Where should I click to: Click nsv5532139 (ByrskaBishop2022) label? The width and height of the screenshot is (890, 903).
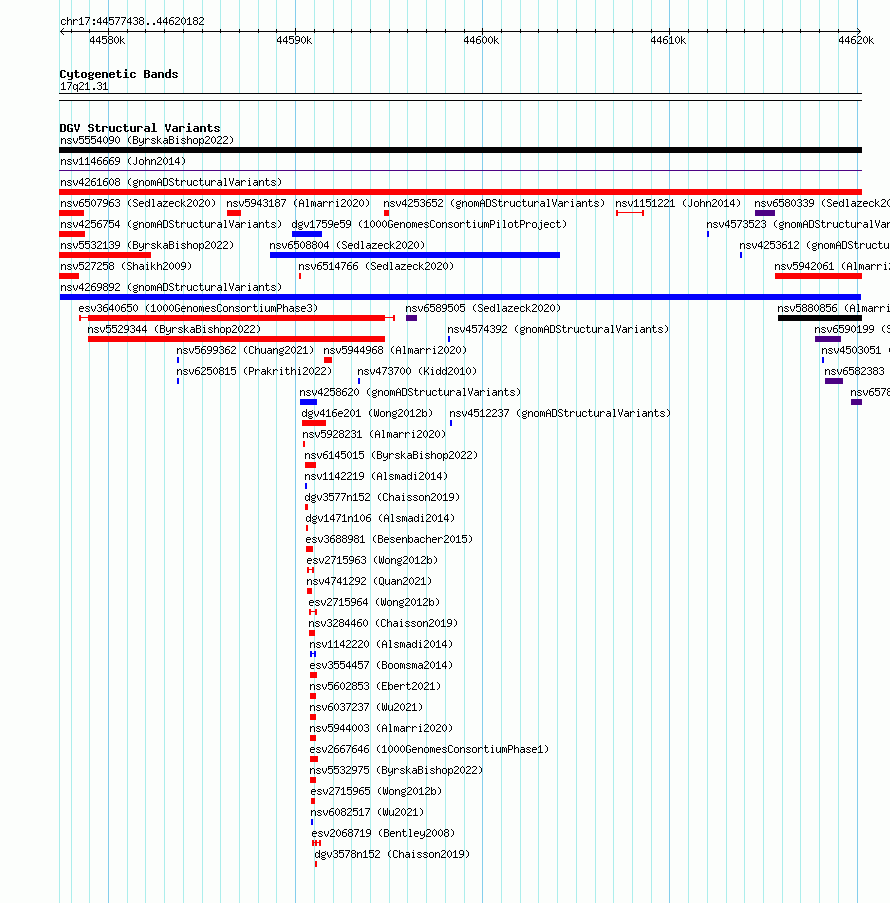click(x=147, y=245)
